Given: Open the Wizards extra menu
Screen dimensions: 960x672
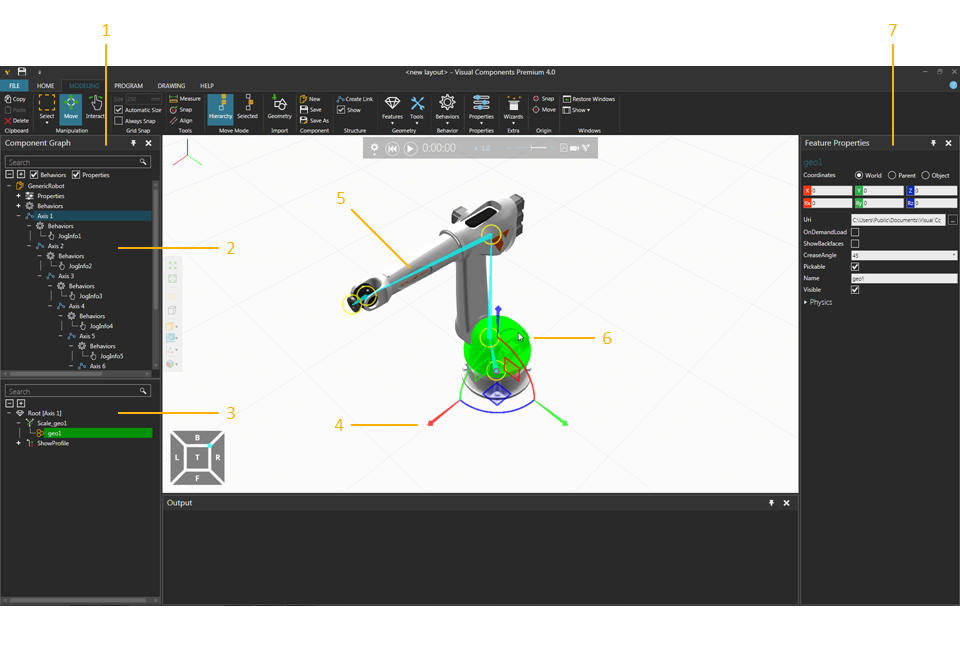Looking at the screenshot, I should 513,106.
